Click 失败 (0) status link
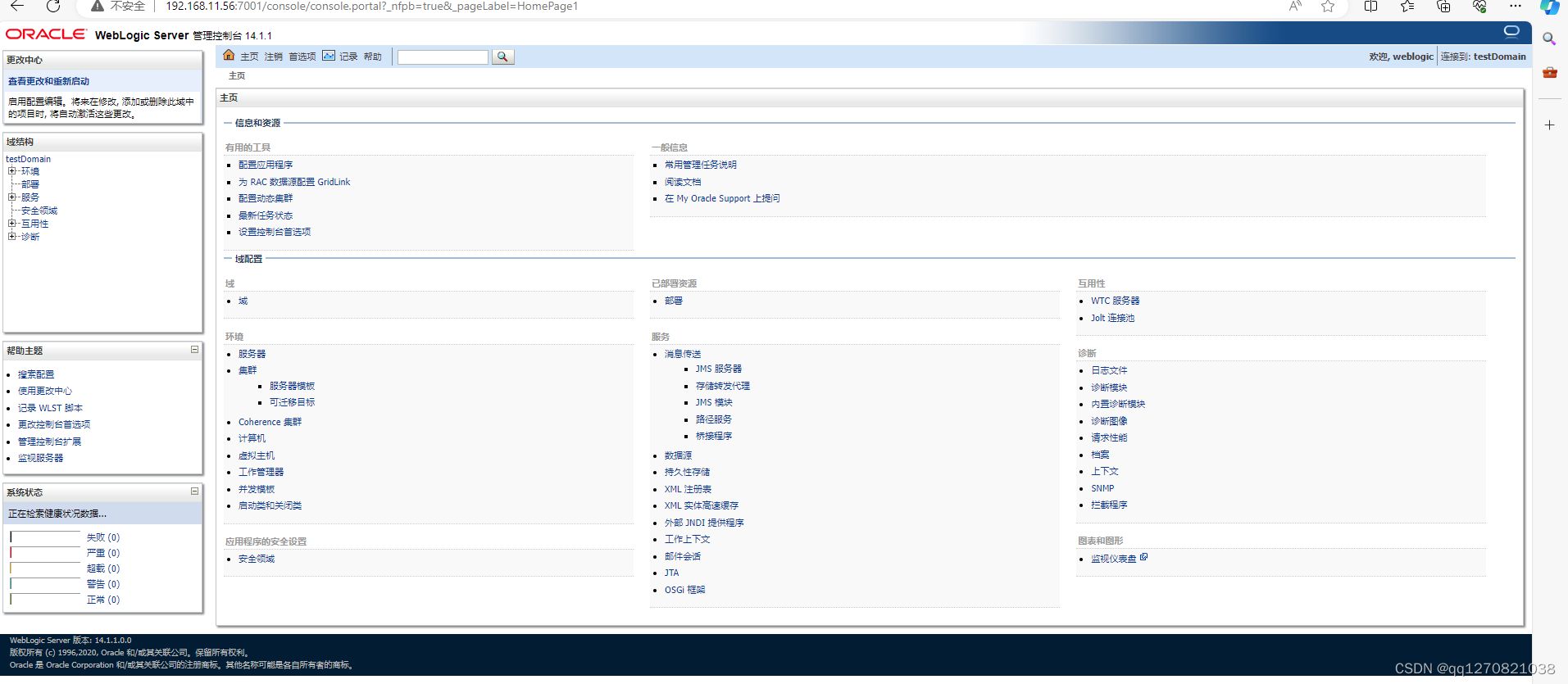The width and height of the screenshot is (1568, 684). 103,537
